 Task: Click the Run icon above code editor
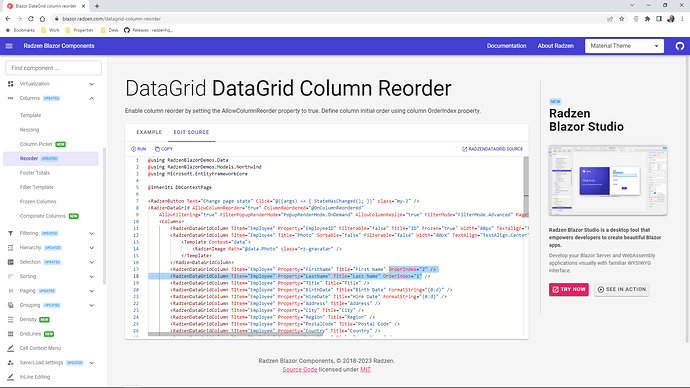coord(133,149)
